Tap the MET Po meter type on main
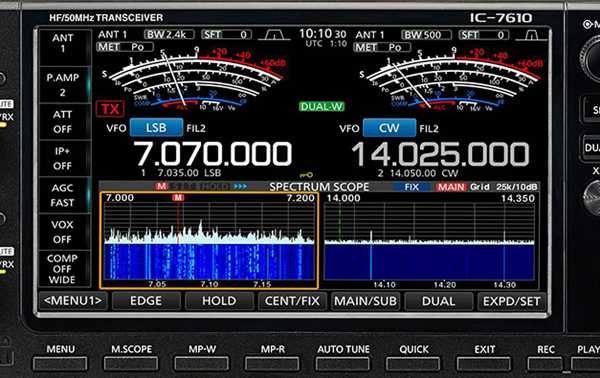600x378 pixels. point(125,47)
